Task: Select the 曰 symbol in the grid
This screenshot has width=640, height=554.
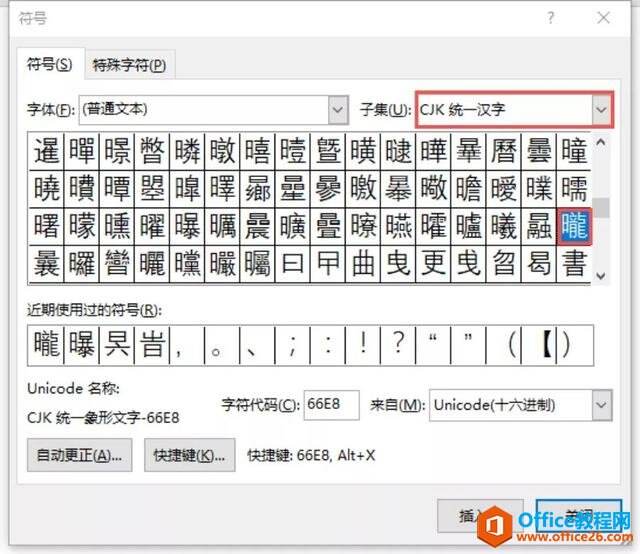Action: pyautogui.click(x=293, y=264)
